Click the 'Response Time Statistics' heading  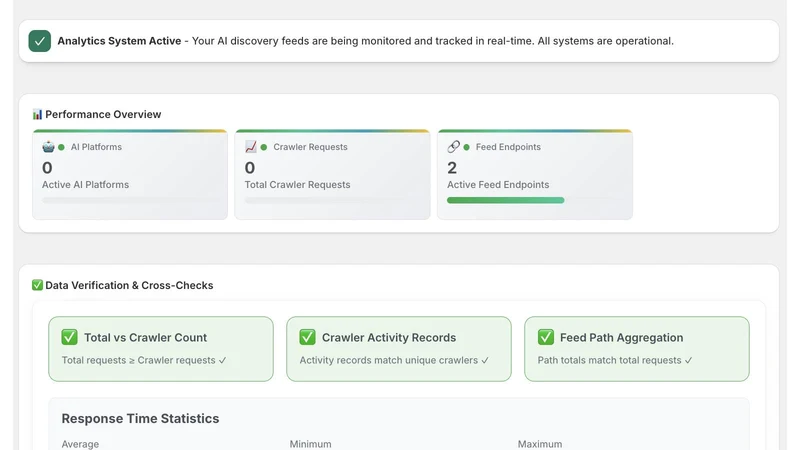[x=140, y=418]
